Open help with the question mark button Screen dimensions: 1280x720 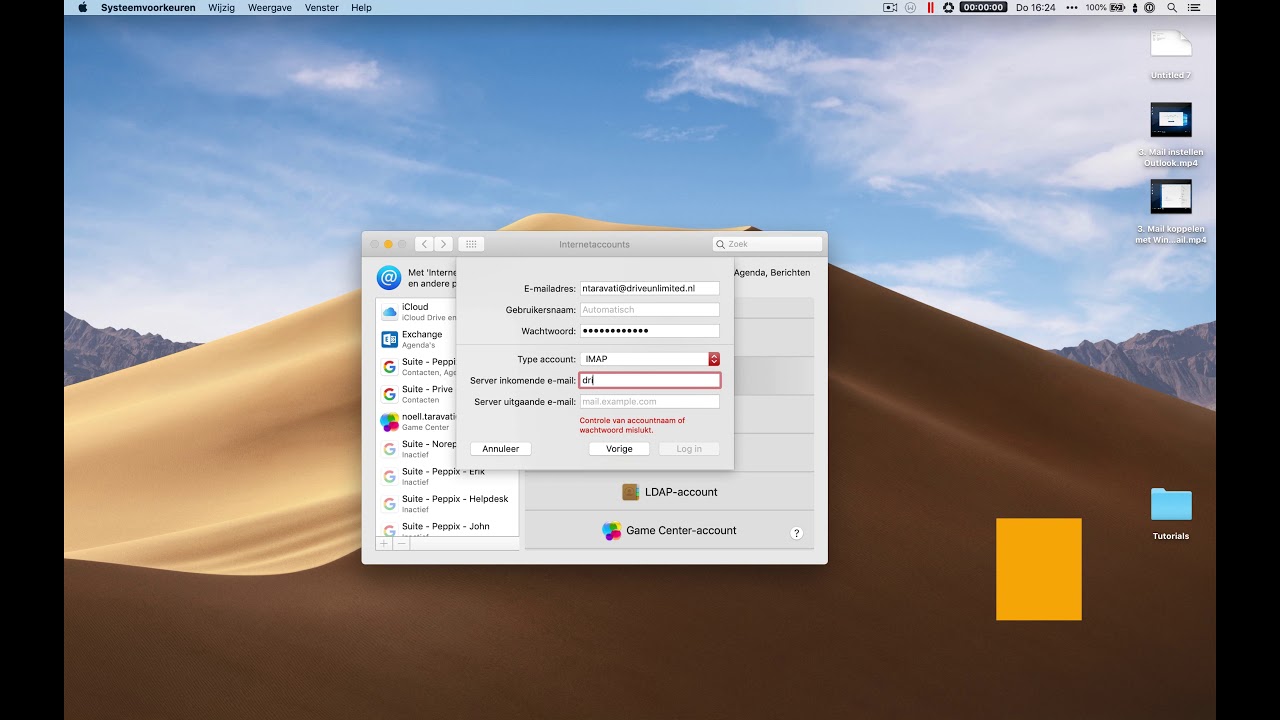(797, 533)
